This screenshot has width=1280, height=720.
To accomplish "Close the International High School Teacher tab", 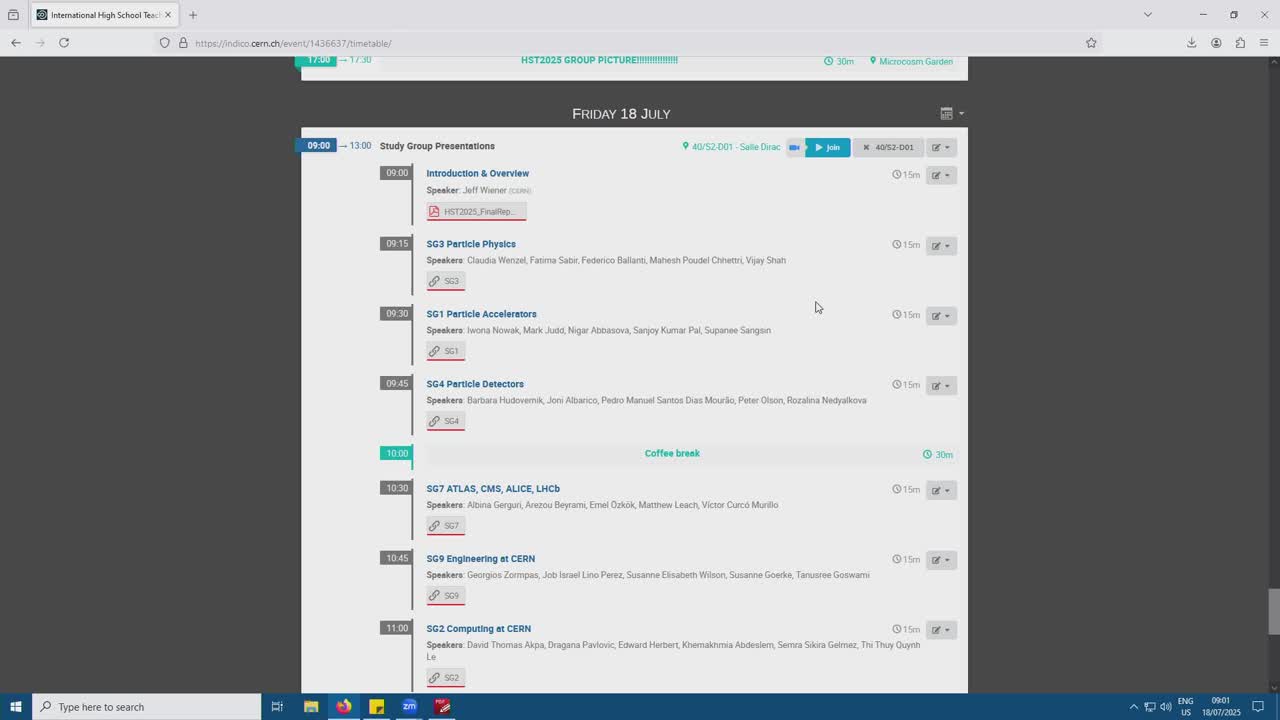I will point(168,15).
